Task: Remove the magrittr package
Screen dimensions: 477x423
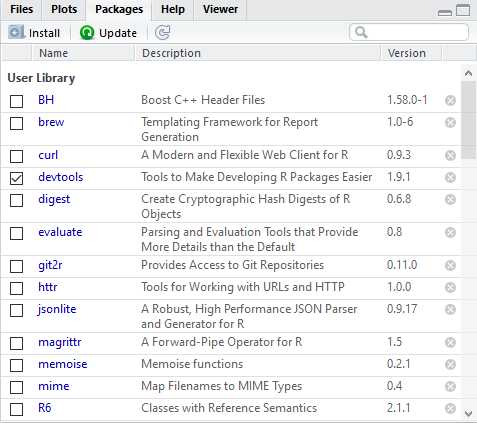Action: click(450, 342)
